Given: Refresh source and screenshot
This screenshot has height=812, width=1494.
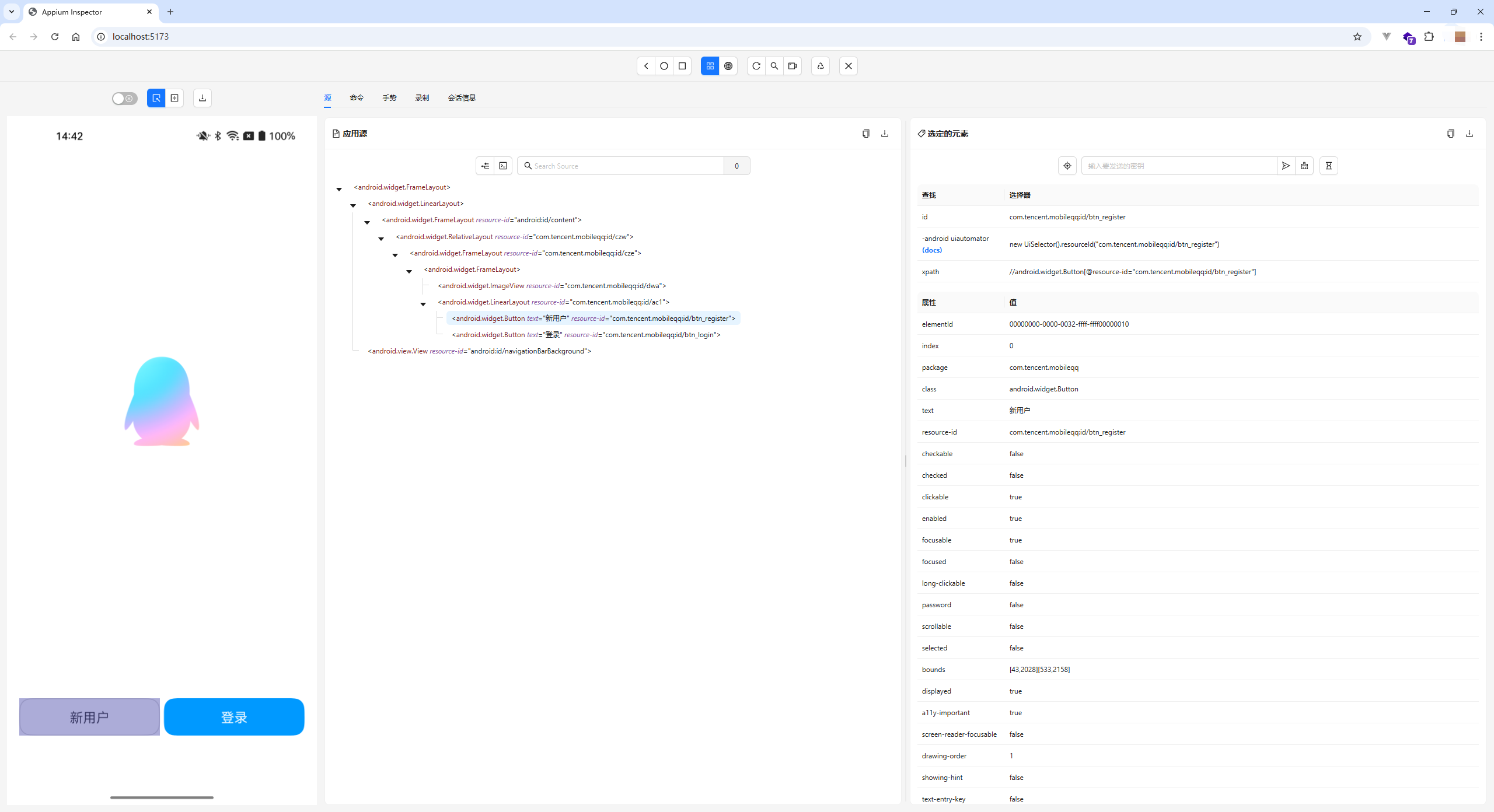Looking at the screenshot, I should [756, 66].
